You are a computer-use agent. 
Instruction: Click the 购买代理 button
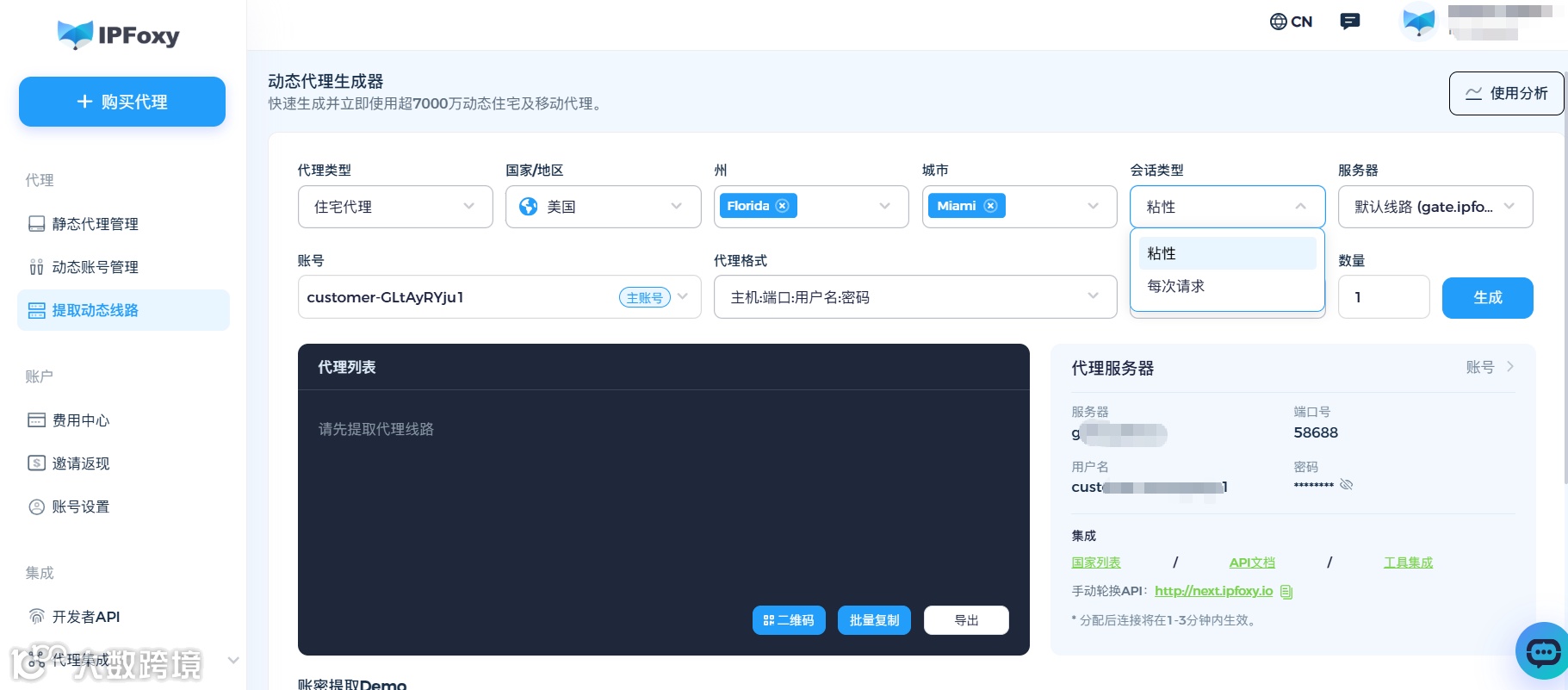(122, 102)
